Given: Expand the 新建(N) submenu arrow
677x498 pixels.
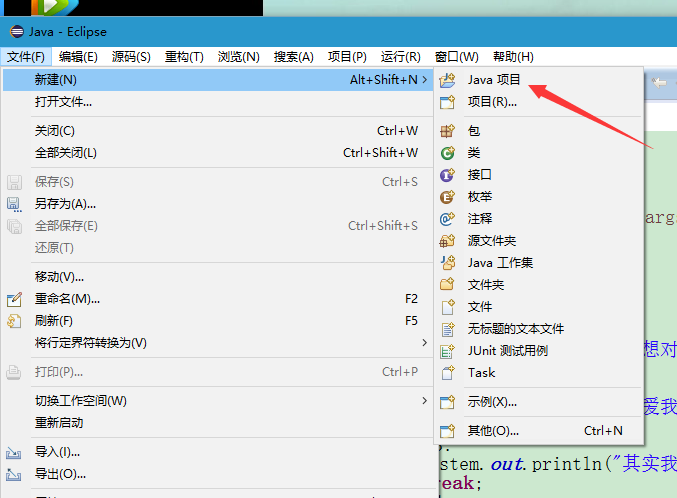Looking at the screenshot, I should pyautogui.click(x=425, y=80).
